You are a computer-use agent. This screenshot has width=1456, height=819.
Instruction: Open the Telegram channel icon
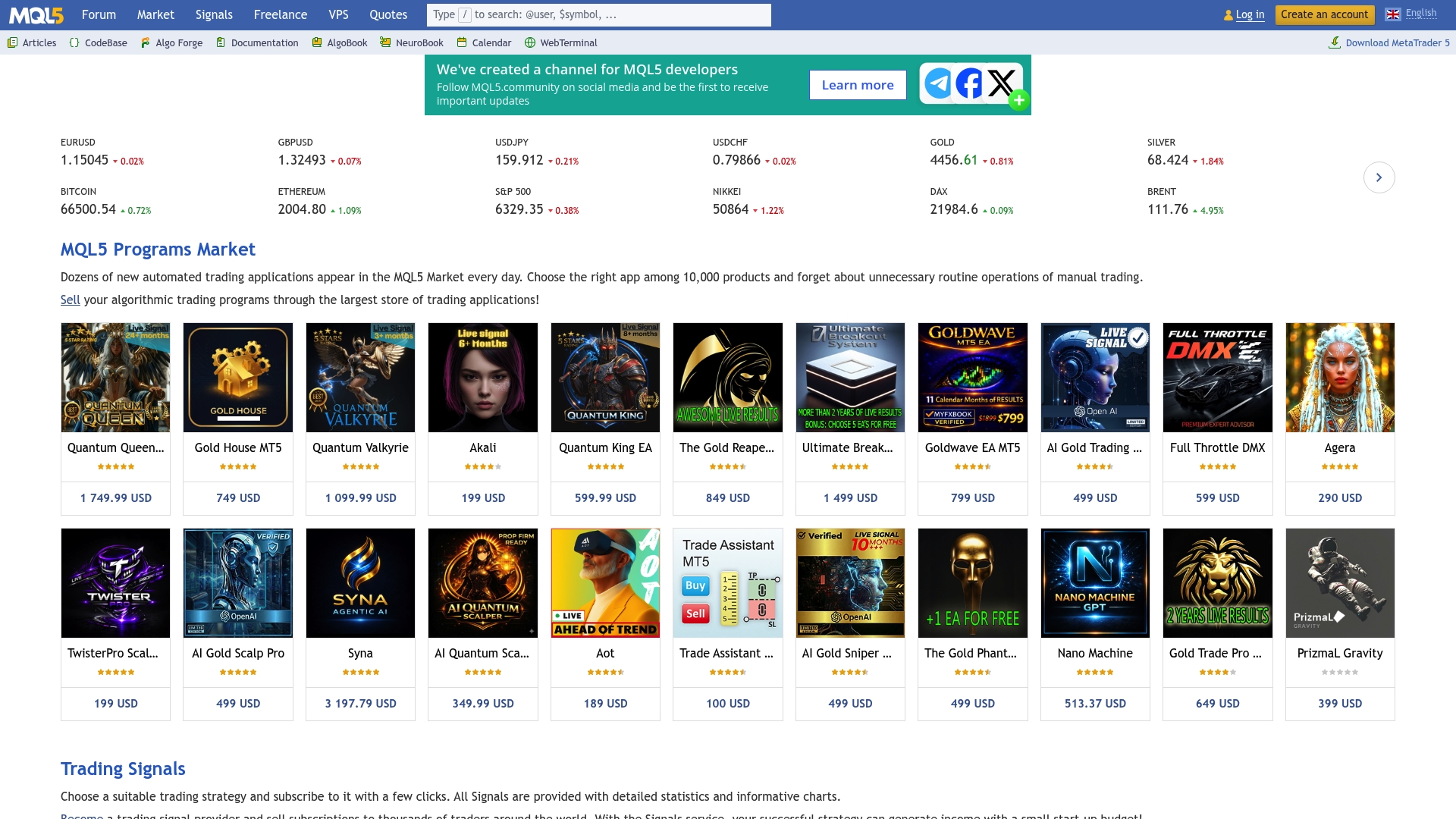click(938, 83)
